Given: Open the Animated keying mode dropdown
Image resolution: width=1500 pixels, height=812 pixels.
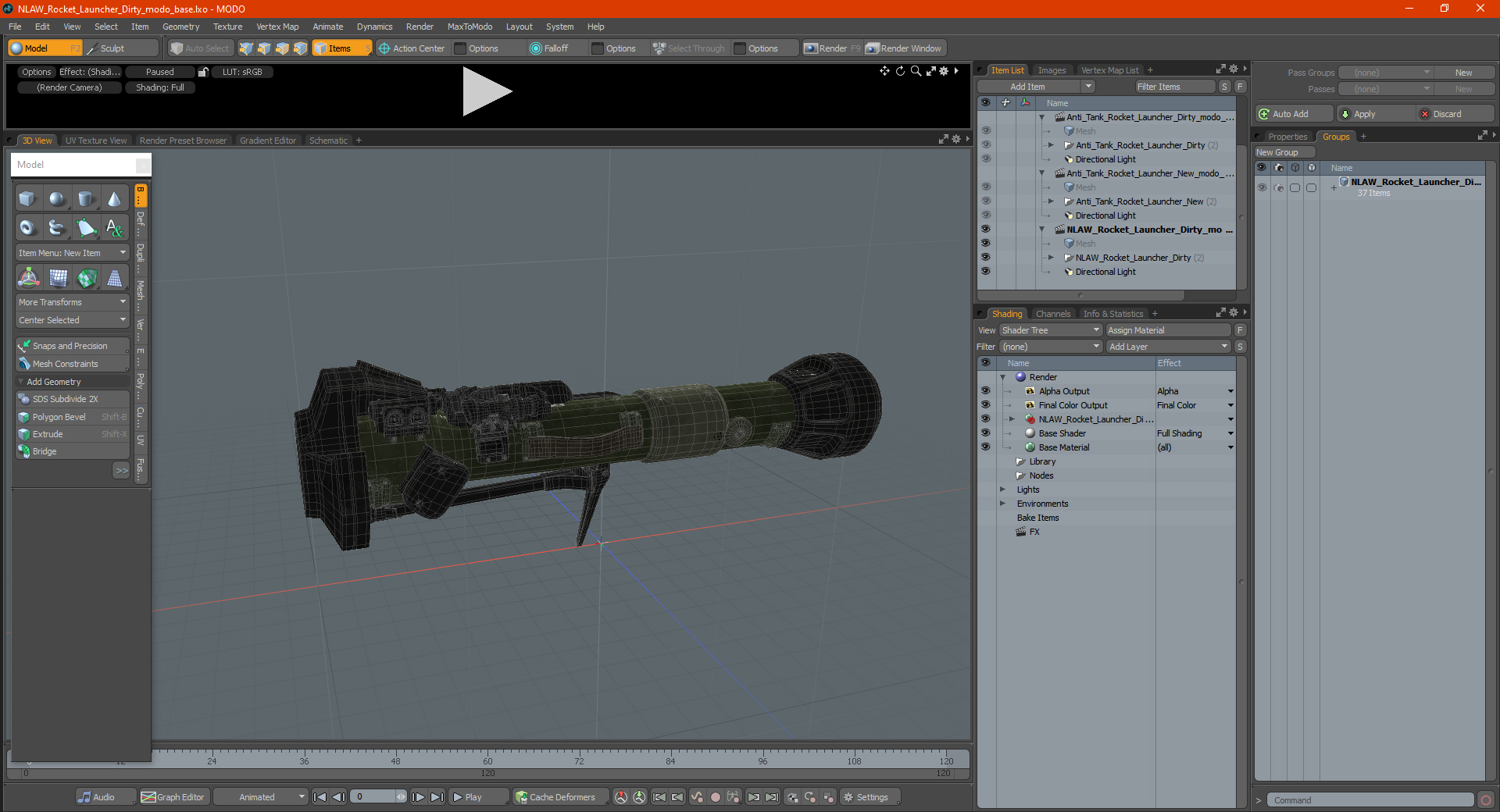Looking at the screenshot, I should [x=261, y=797].
